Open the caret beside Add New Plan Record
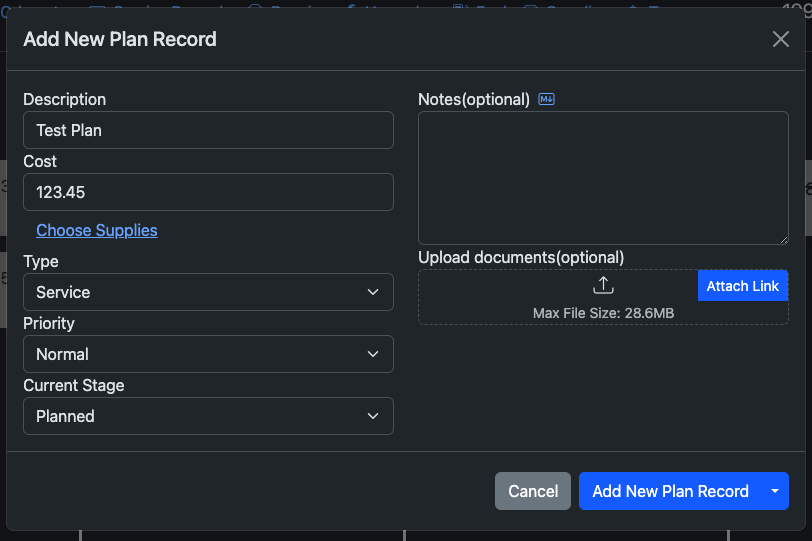The image size is (812, 541). coord(774,491)
